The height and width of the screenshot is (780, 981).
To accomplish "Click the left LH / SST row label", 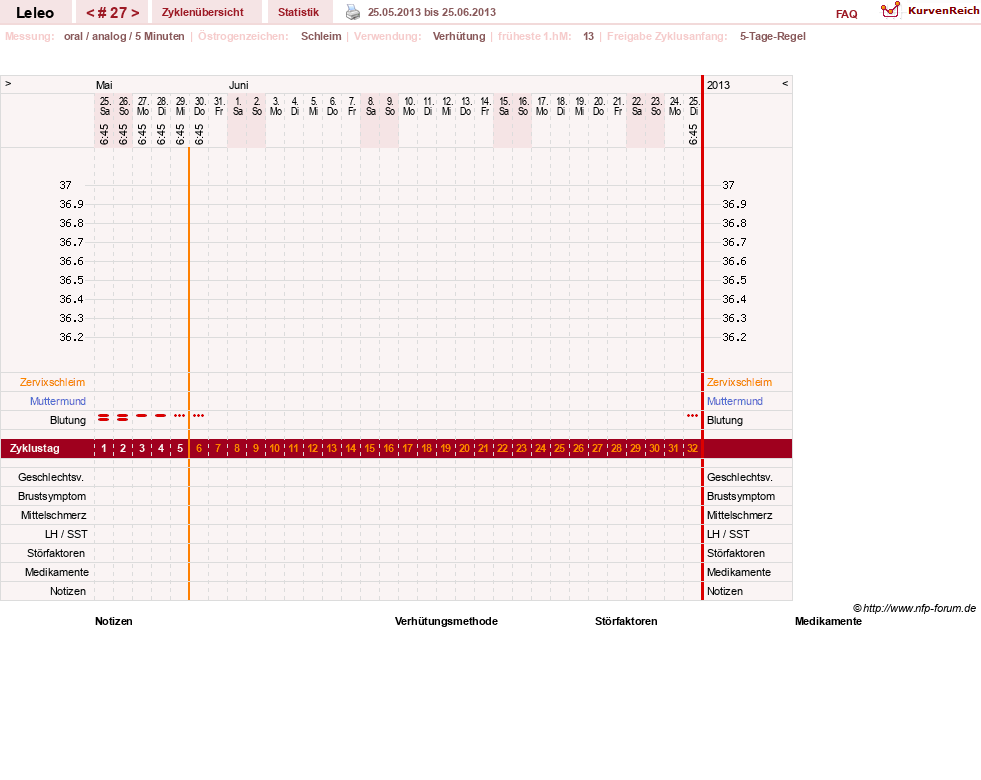I will [x=66, y=534].
